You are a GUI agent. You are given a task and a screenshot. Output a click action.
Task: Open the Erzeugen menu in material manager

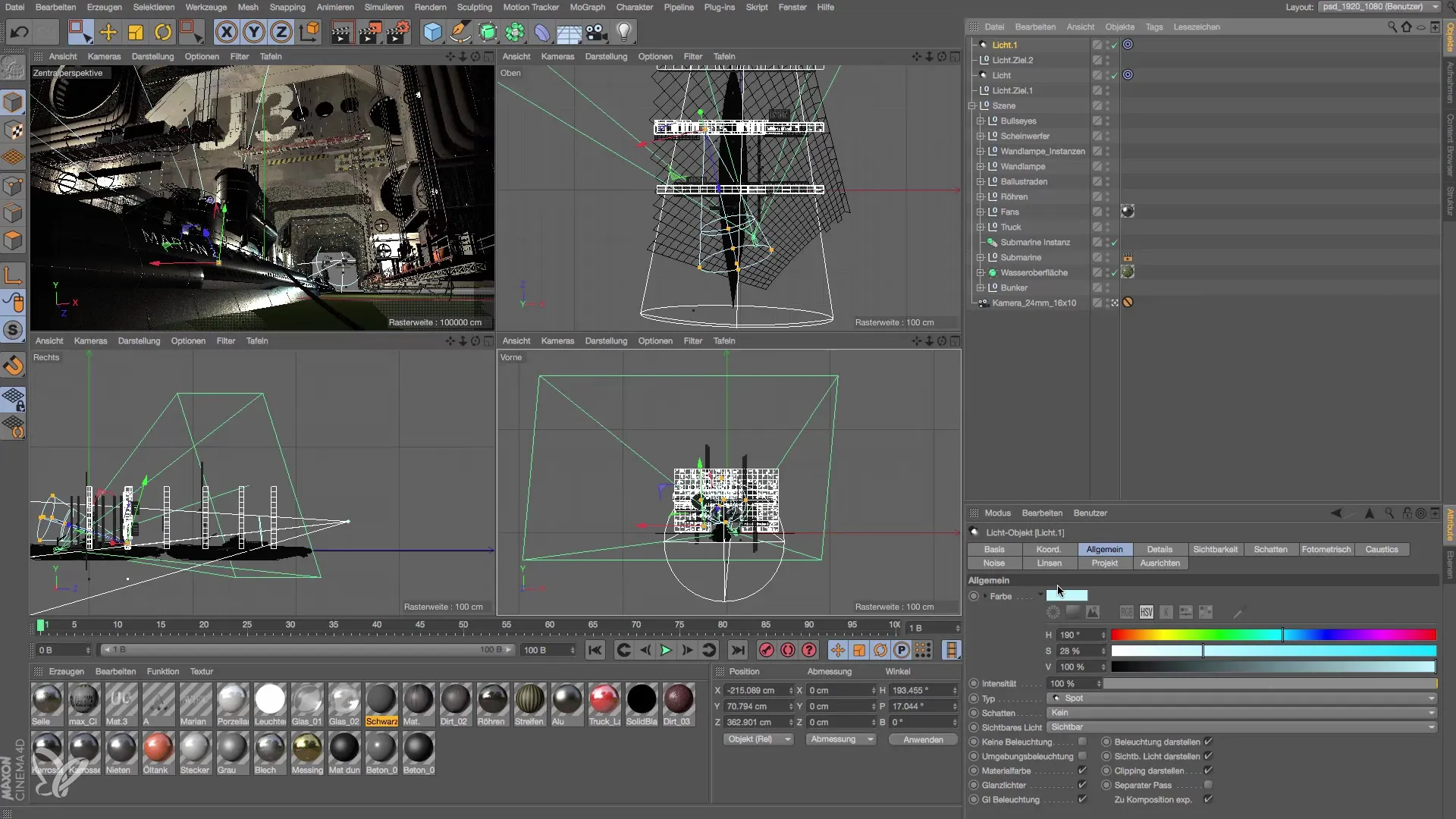[x=66, y=672]
